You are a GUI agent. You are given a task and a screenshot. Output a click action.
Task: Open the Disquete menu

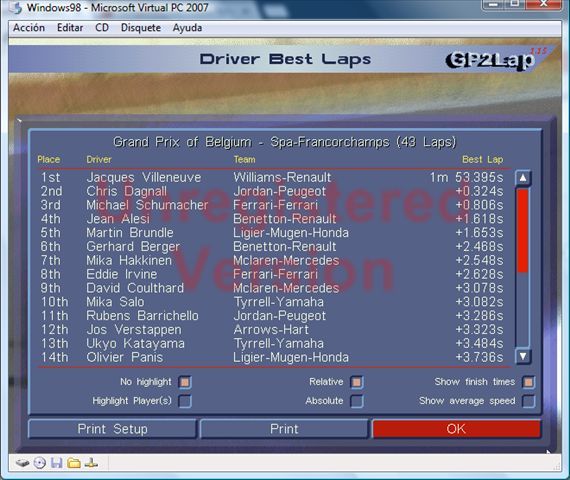point(141,28)
